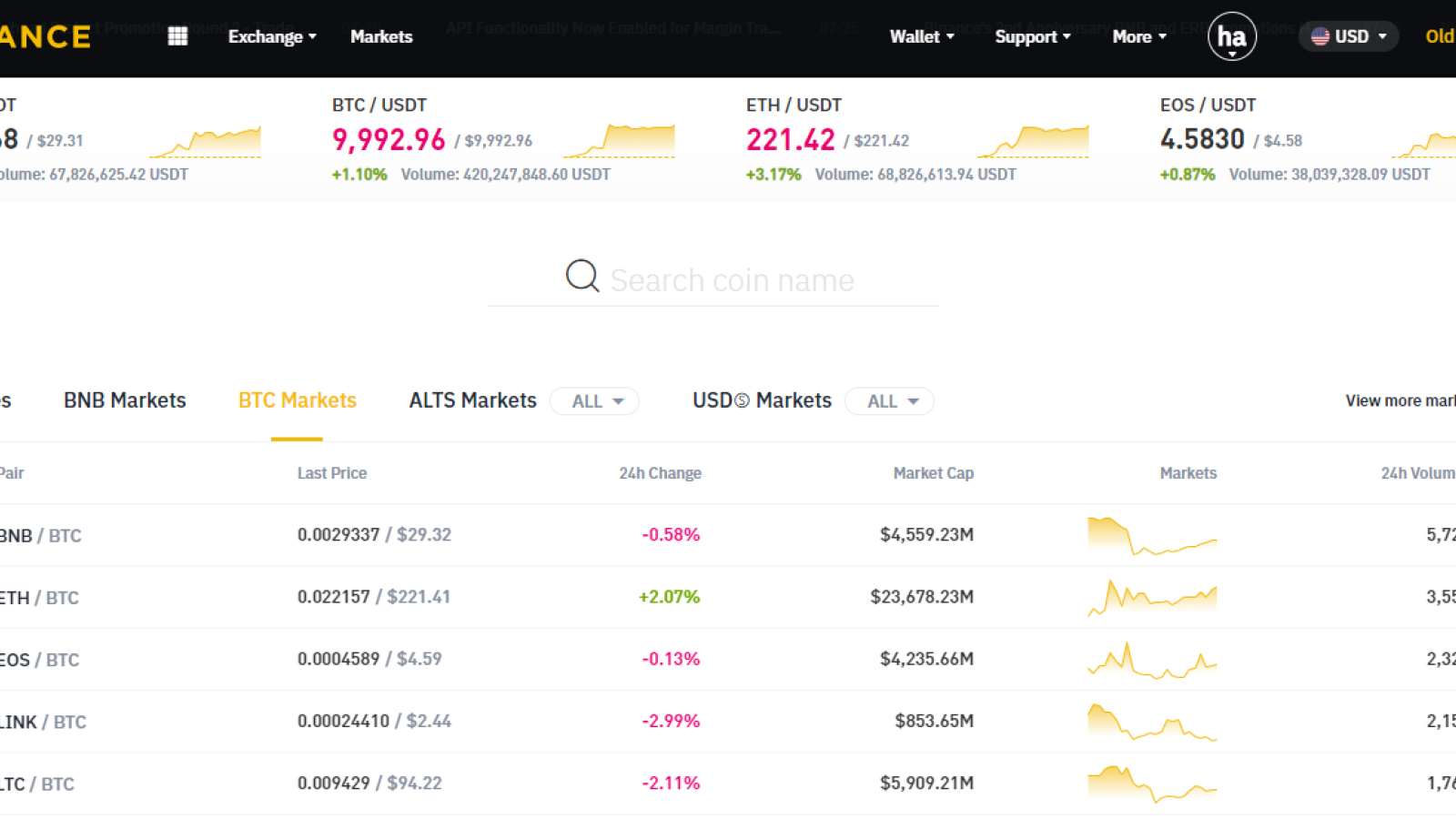This screenshot has height=819, width=1456.
Task: Switch to ALTS Markets tab
Action: [x=473, y=400]
